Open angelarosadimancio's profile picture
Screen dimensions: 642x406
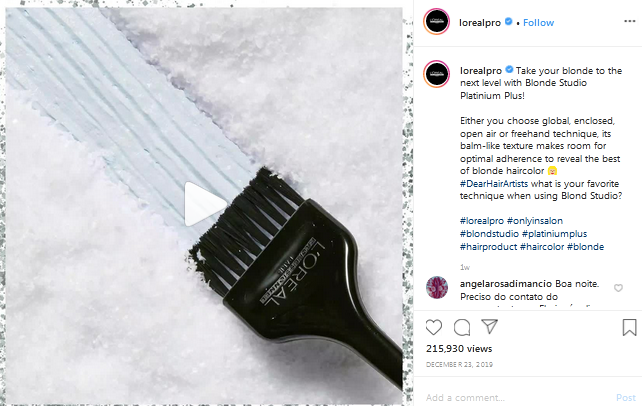(437, 287)
